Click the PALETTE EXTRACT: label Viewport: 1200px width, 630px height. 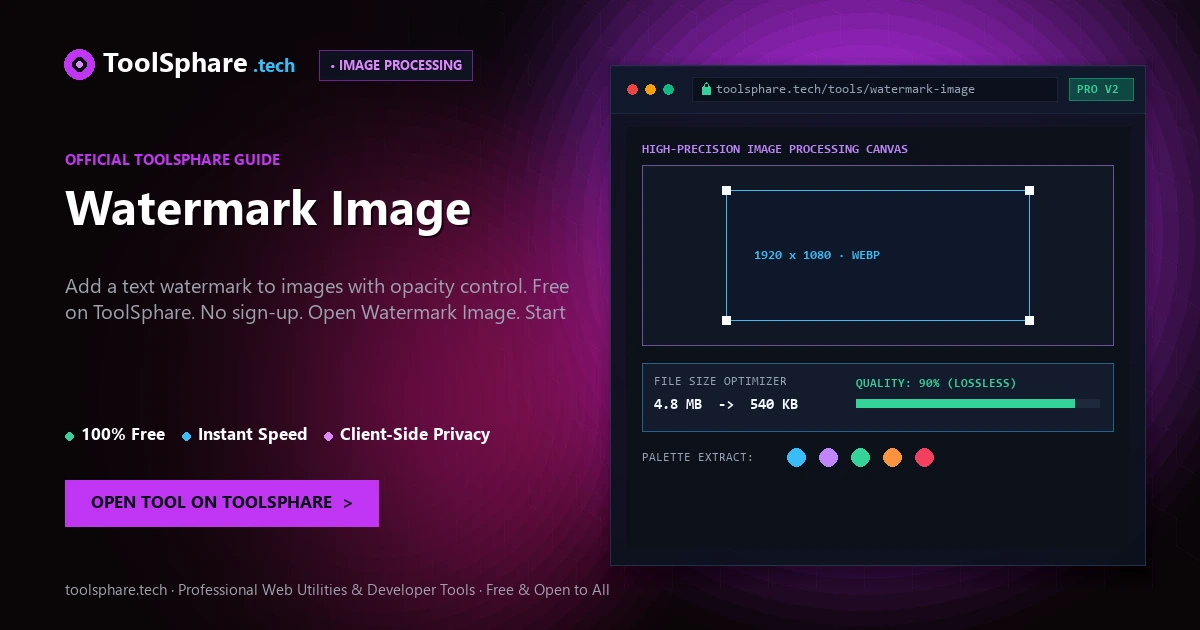click(x=698, y=457)
